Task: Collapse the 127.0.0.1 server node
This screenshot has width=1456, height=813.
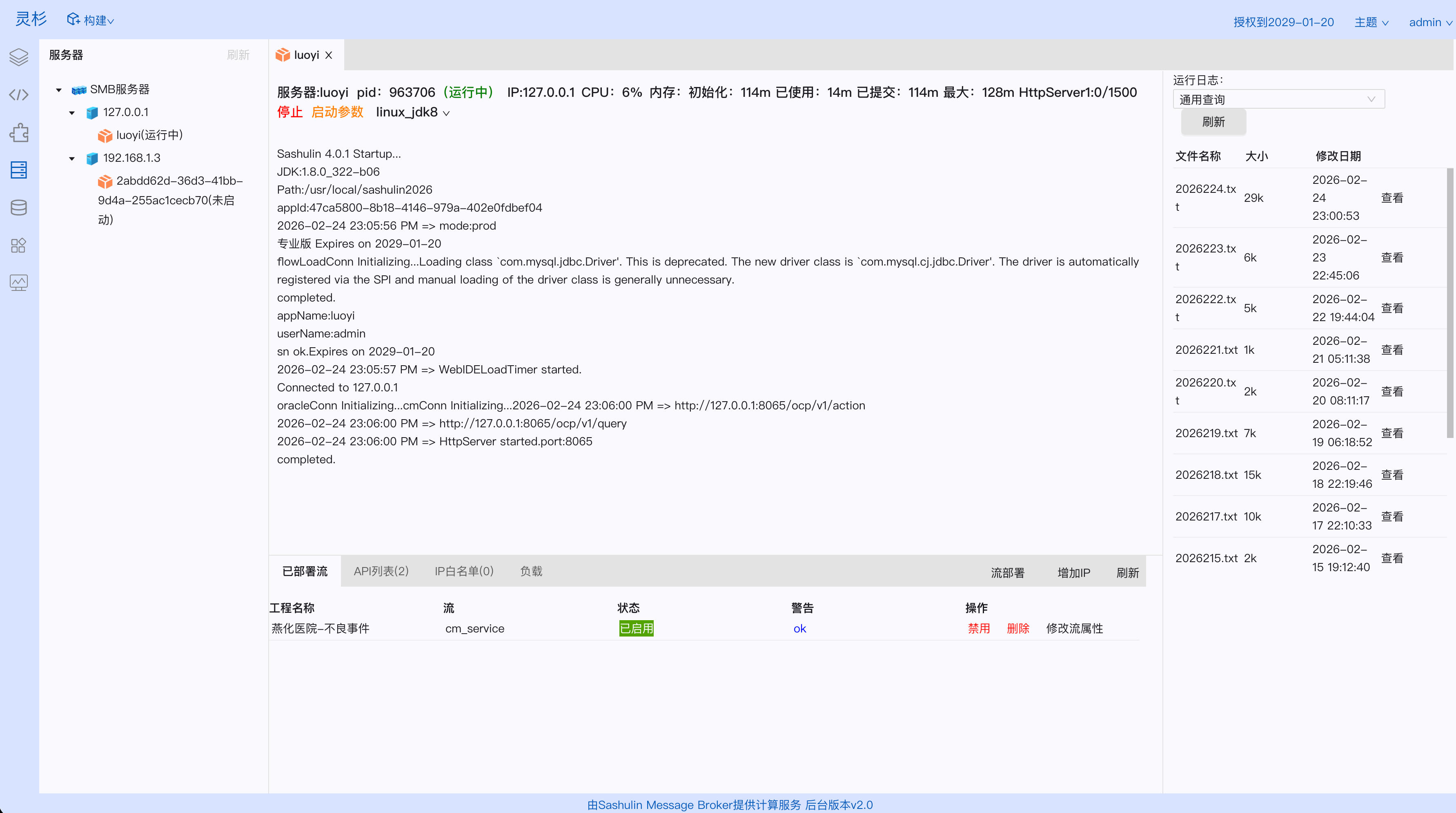Action: tap(72, 112)
